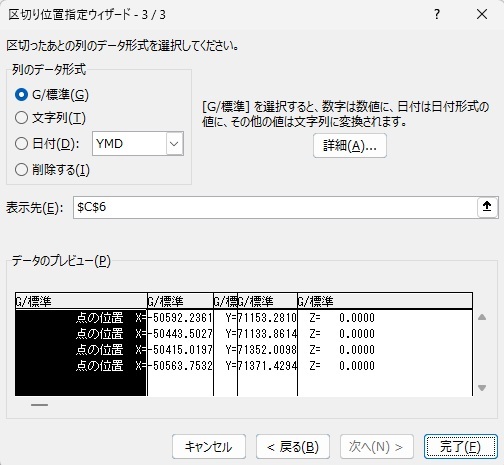Click the range collapse arrow icon

pos(487,207)
